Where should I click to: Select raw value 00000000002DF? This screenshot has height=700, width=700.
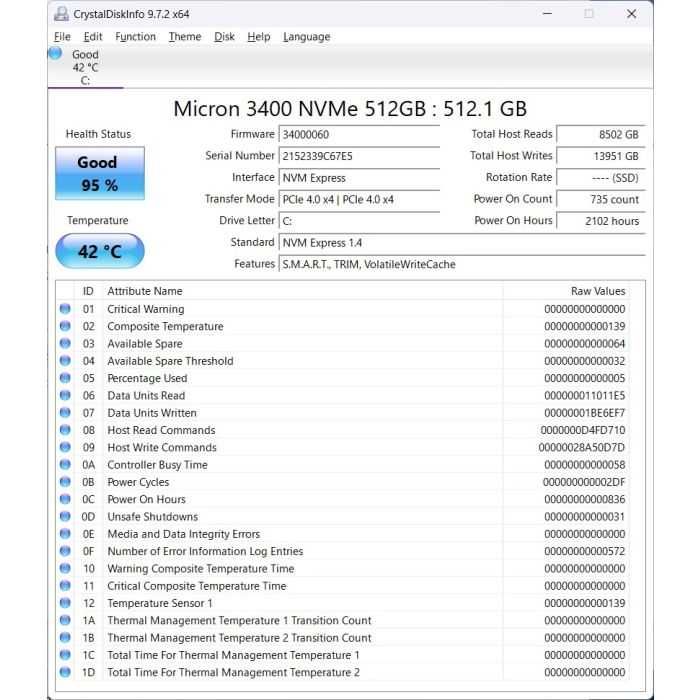coord(584,482)
